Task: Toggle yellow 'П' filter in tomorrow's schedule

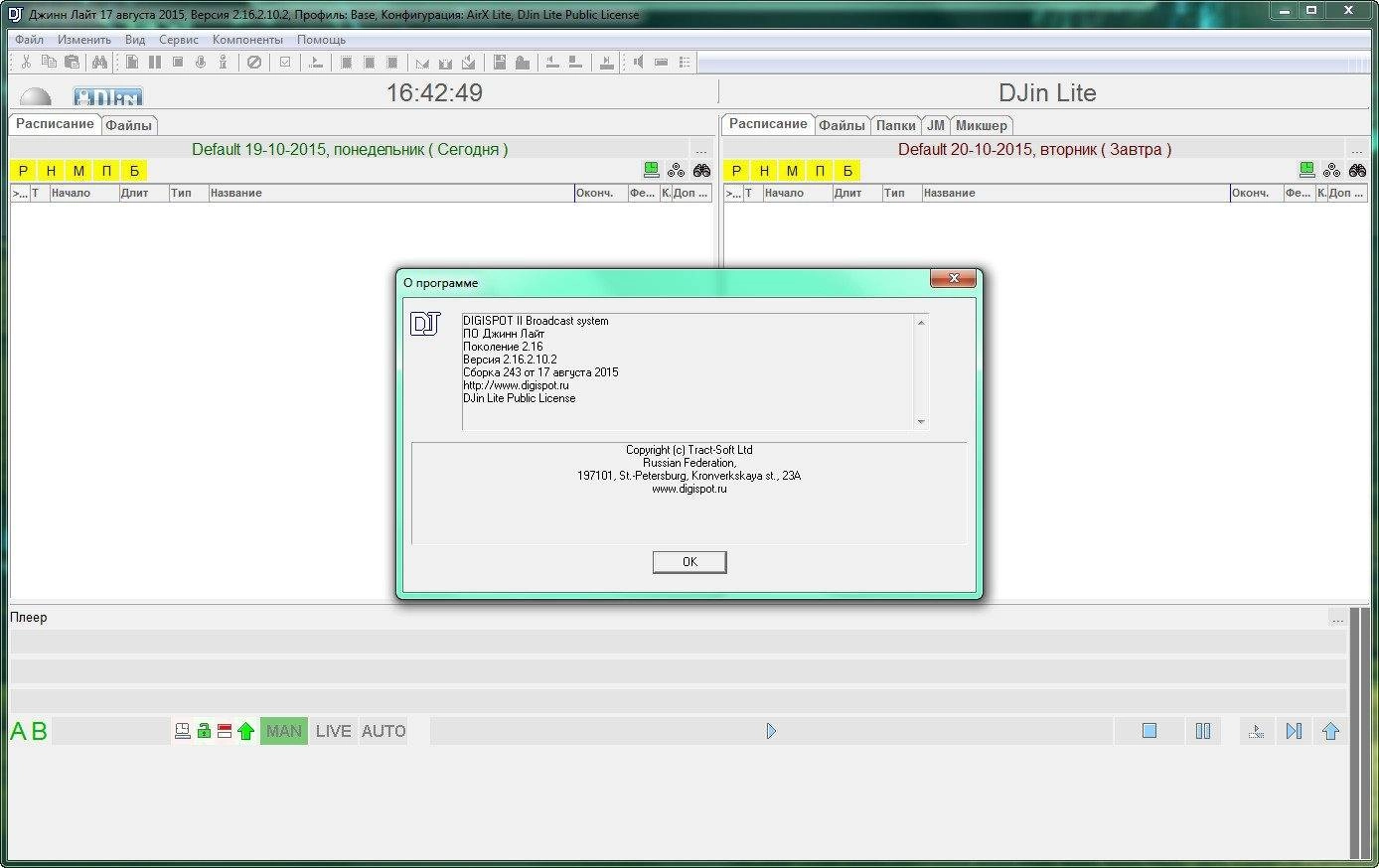Action: click(820, 171)
